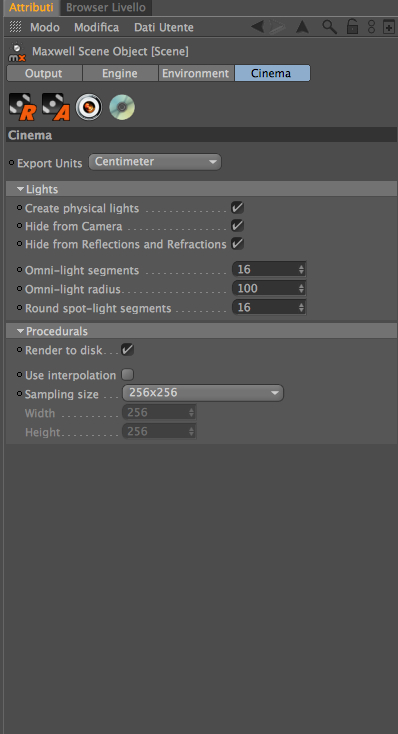Switch to the Environment tab
Image resolution: width=398 pixels, height=734 pixels.
(x=196, y=73)
